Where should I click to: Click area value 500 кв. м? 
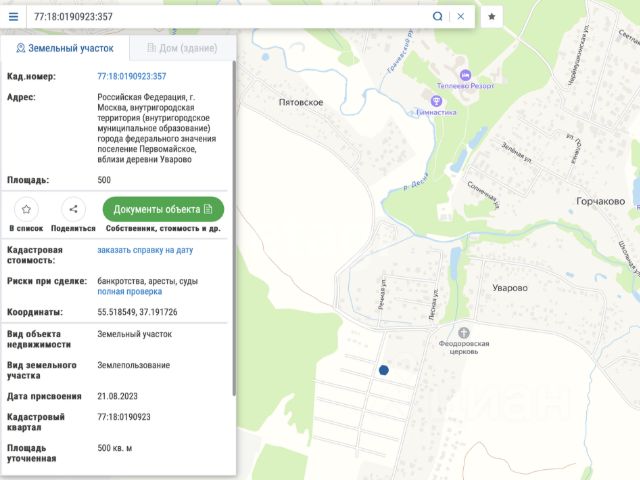[114, 448]
